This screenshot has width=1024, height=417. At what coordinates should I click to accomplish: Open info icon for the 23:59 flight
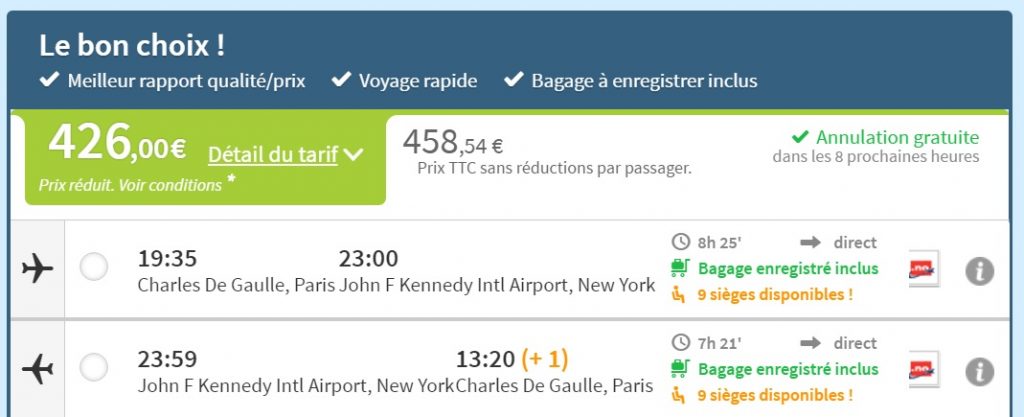coord(979,371)
